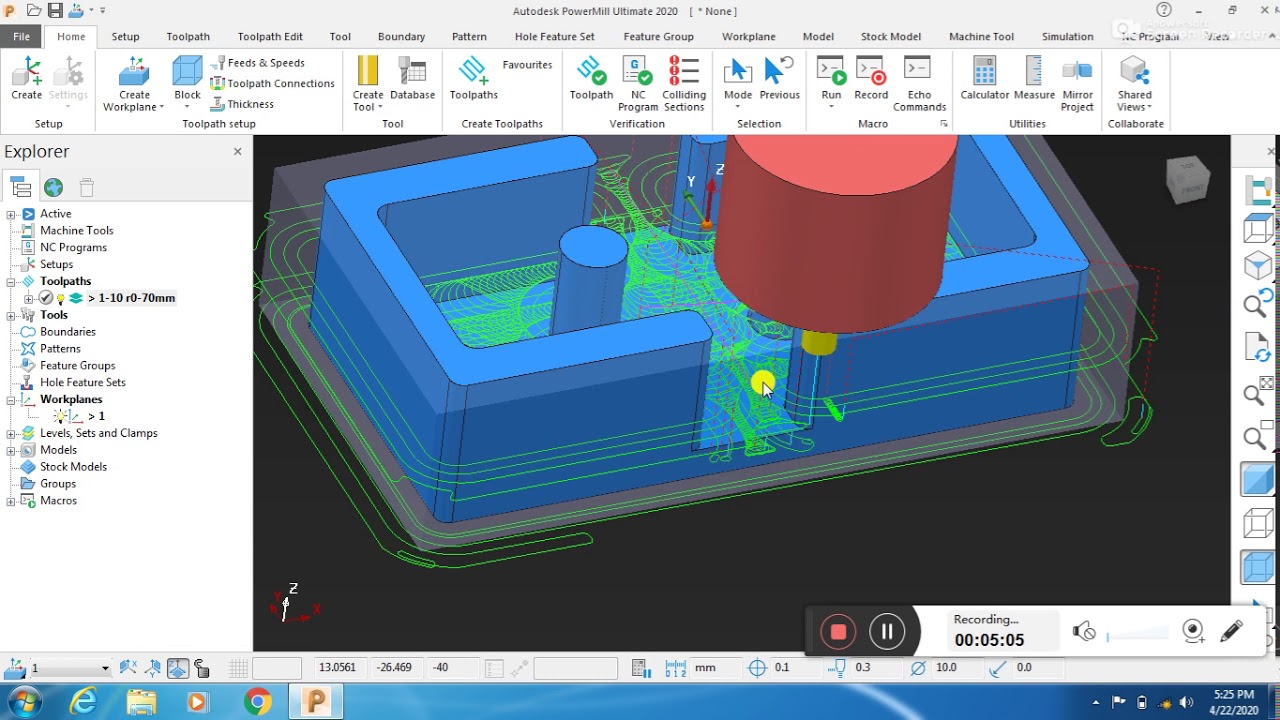Toggle the grid icon in status bar
This screenshot has height=720, width=1280.
click(238, 668)
